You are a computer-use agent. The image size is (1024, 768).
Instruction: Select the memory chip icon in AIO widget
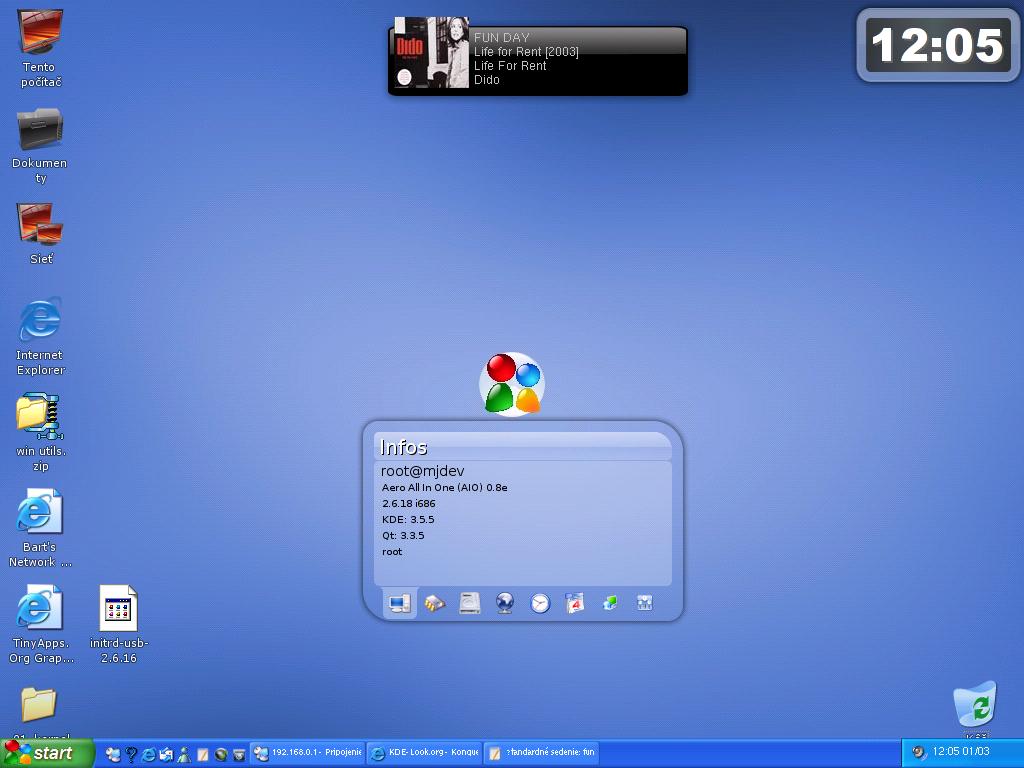(x=435, y=603)
